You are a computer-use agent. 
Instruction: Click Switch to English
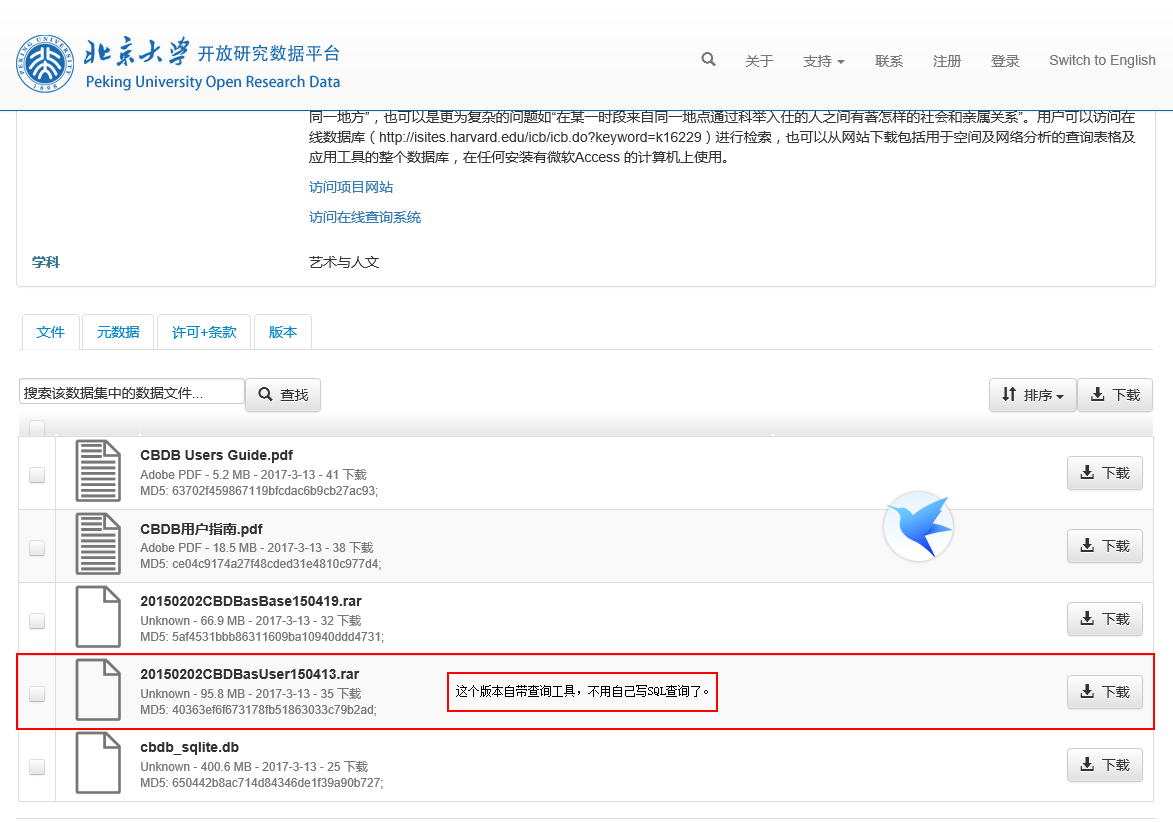[x=1101, y=60]
